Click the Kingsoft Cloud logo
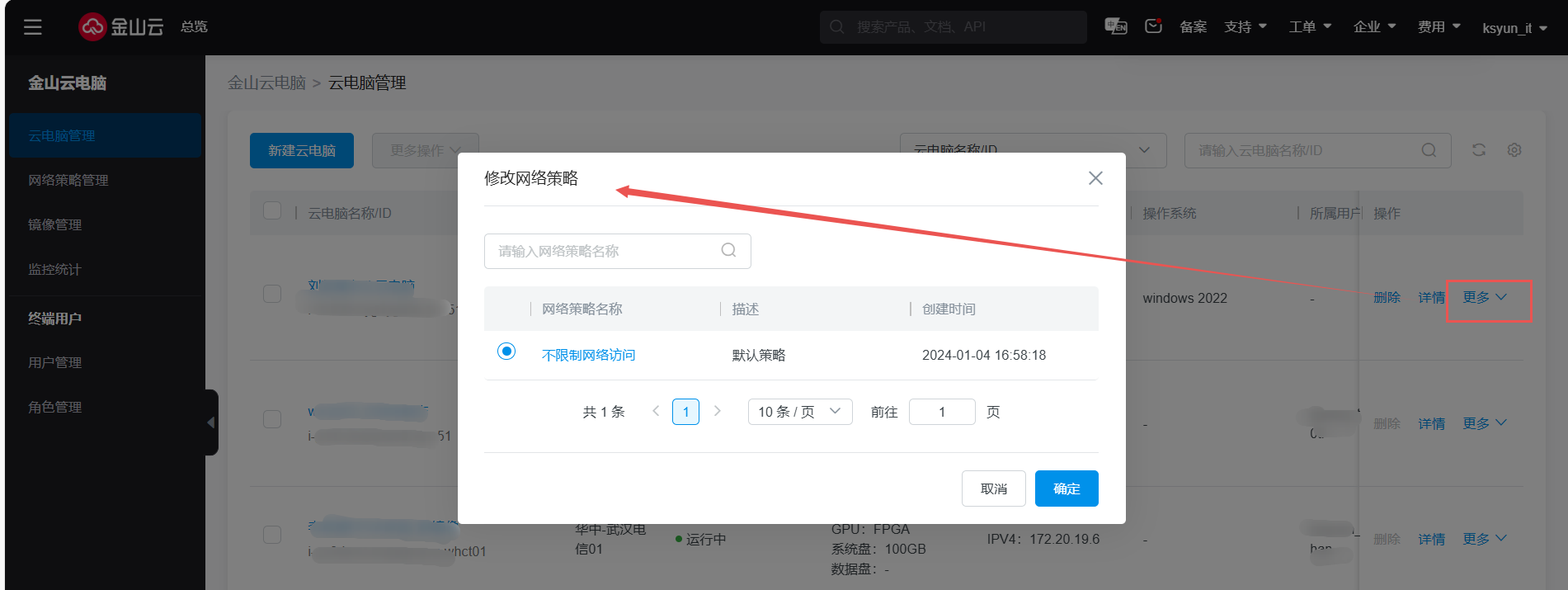 tap(120, 27)
